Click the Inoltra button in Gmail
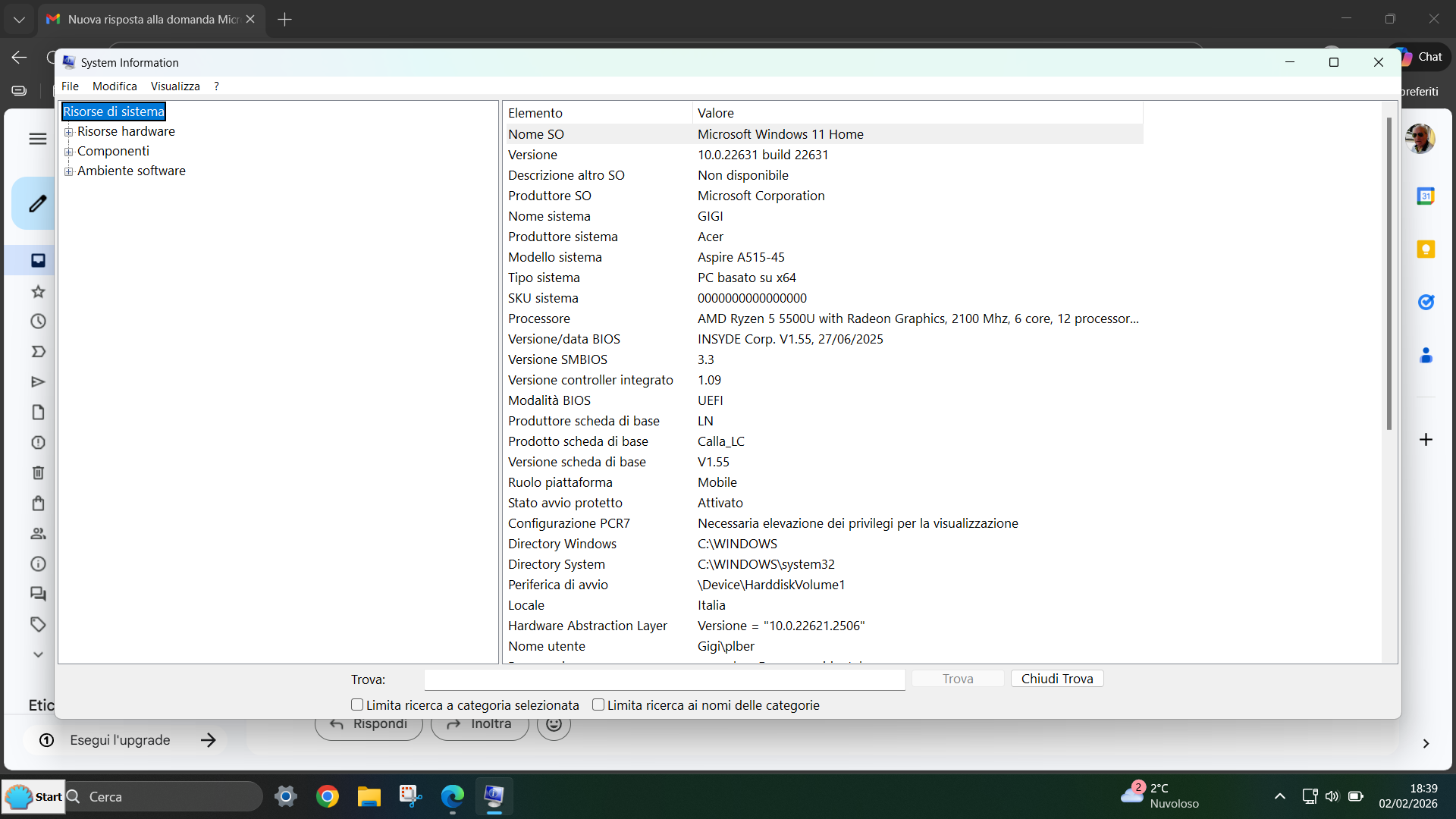Viewport: 1456px width, 819px height. tap(479, 726)
